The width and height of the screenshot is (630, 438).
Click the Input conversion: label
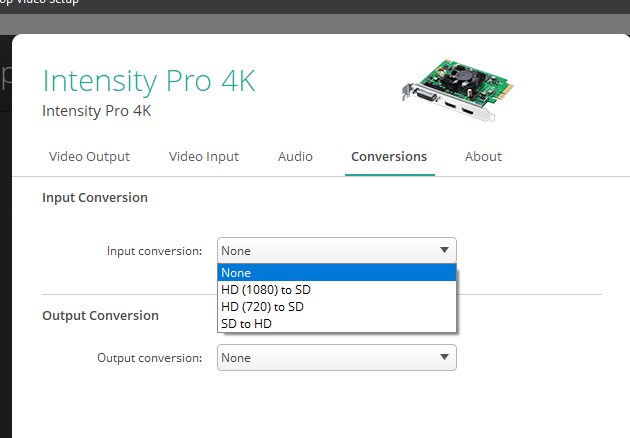(x=154, y=251)
